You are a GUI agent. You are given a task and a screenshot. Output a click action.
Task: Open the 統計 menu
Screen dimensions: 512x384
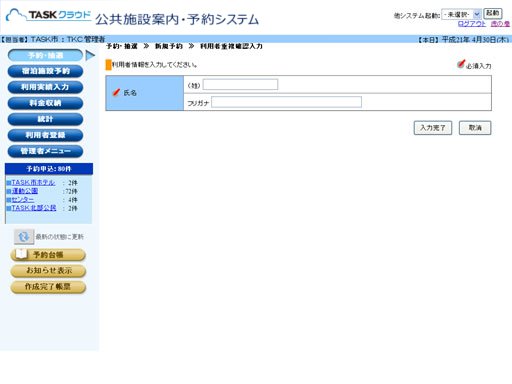click(45, 119)
